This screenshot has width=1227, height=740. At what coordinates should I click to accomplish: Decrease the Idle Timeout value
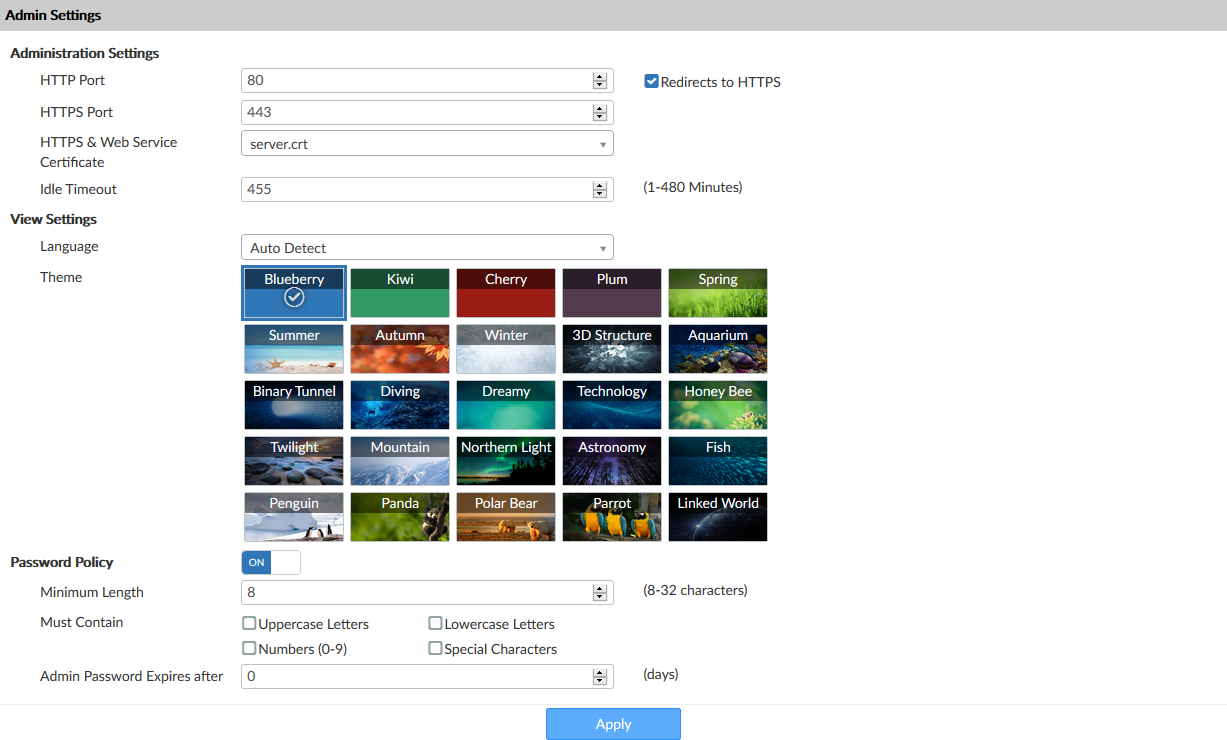599,193
